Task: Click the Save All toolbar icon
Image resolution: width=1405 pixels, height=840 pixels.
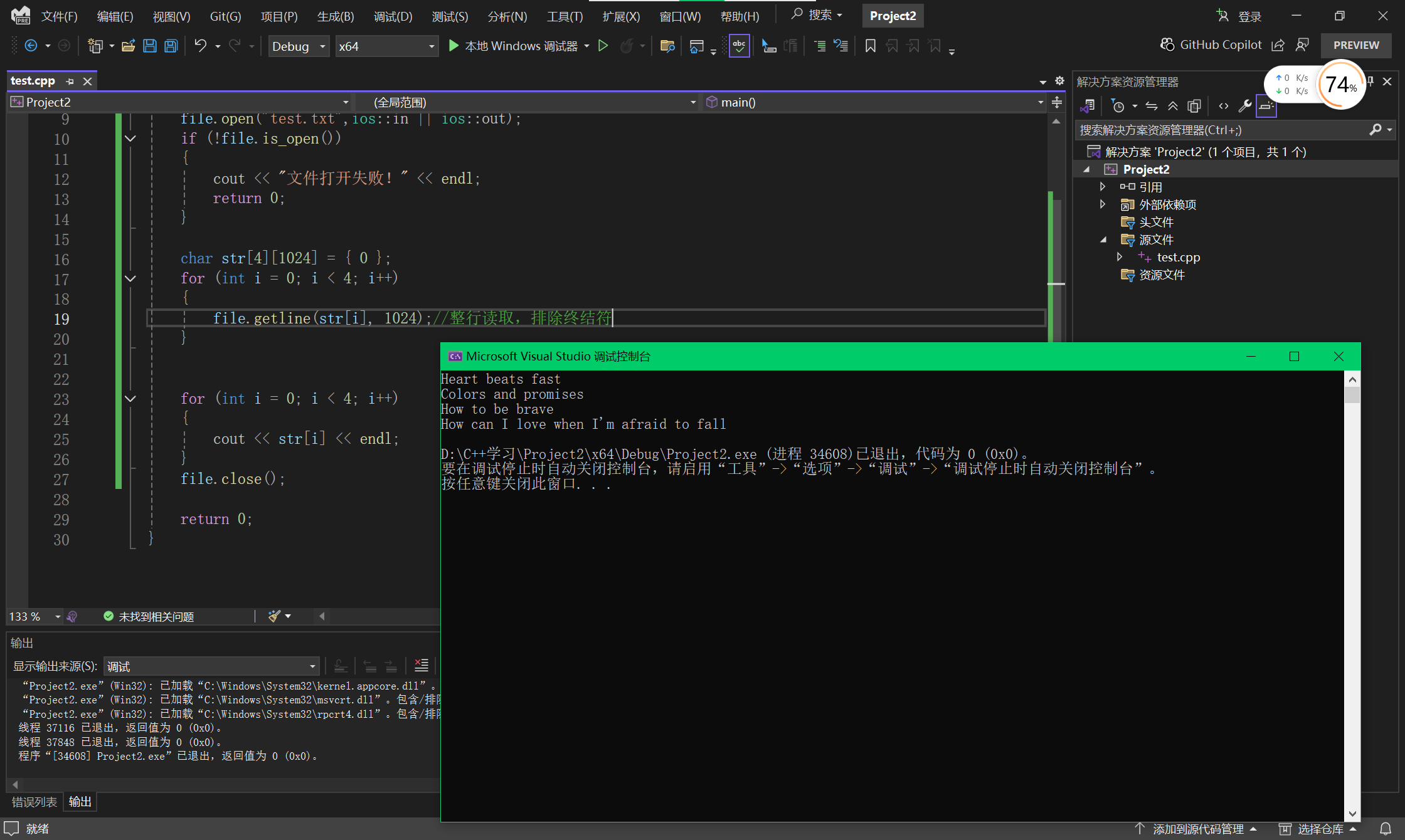Action: (x=171, y=46)
